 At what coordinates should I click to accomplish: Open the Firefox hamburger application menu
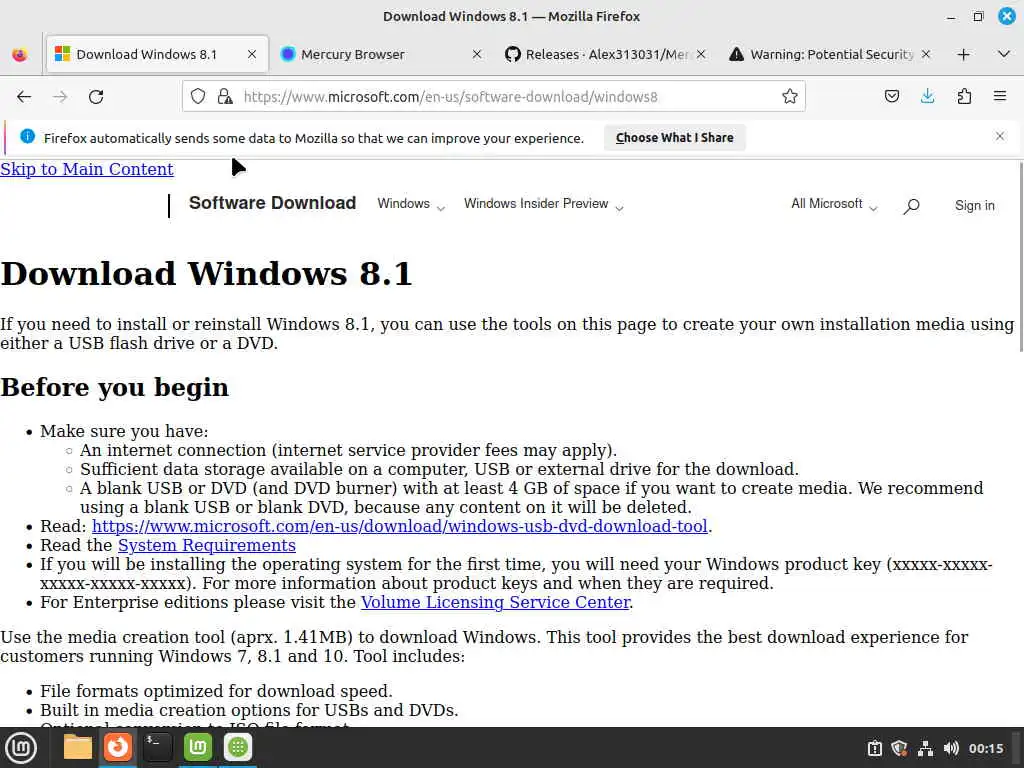tap(1000, 97)
